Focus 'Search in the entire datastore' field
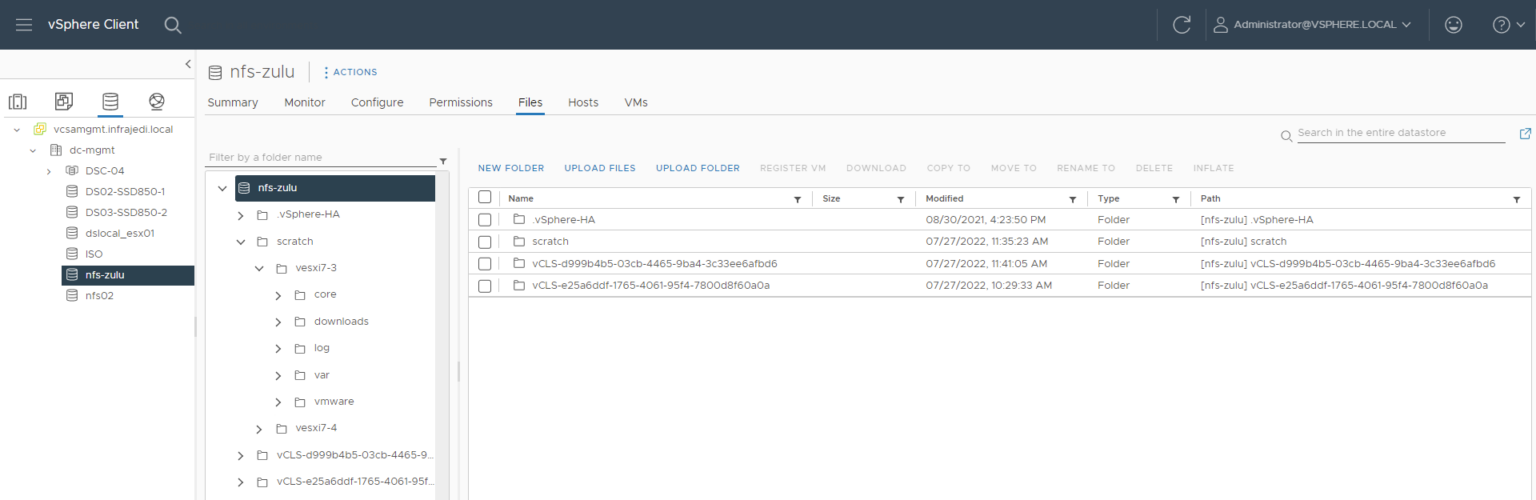The width and height of the screenshot is (1536, 500). click(x=1399, y=133)
